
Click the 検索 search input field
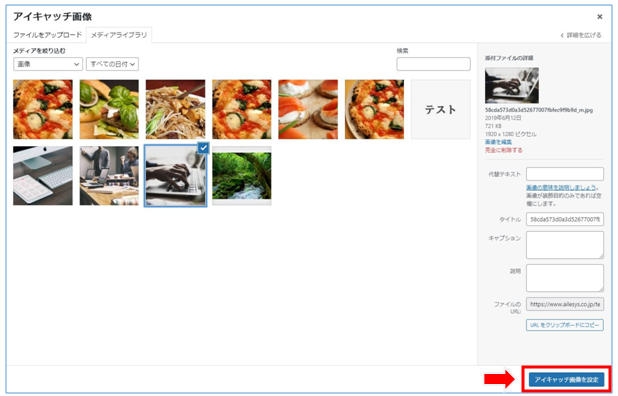[x=433, y=64]
